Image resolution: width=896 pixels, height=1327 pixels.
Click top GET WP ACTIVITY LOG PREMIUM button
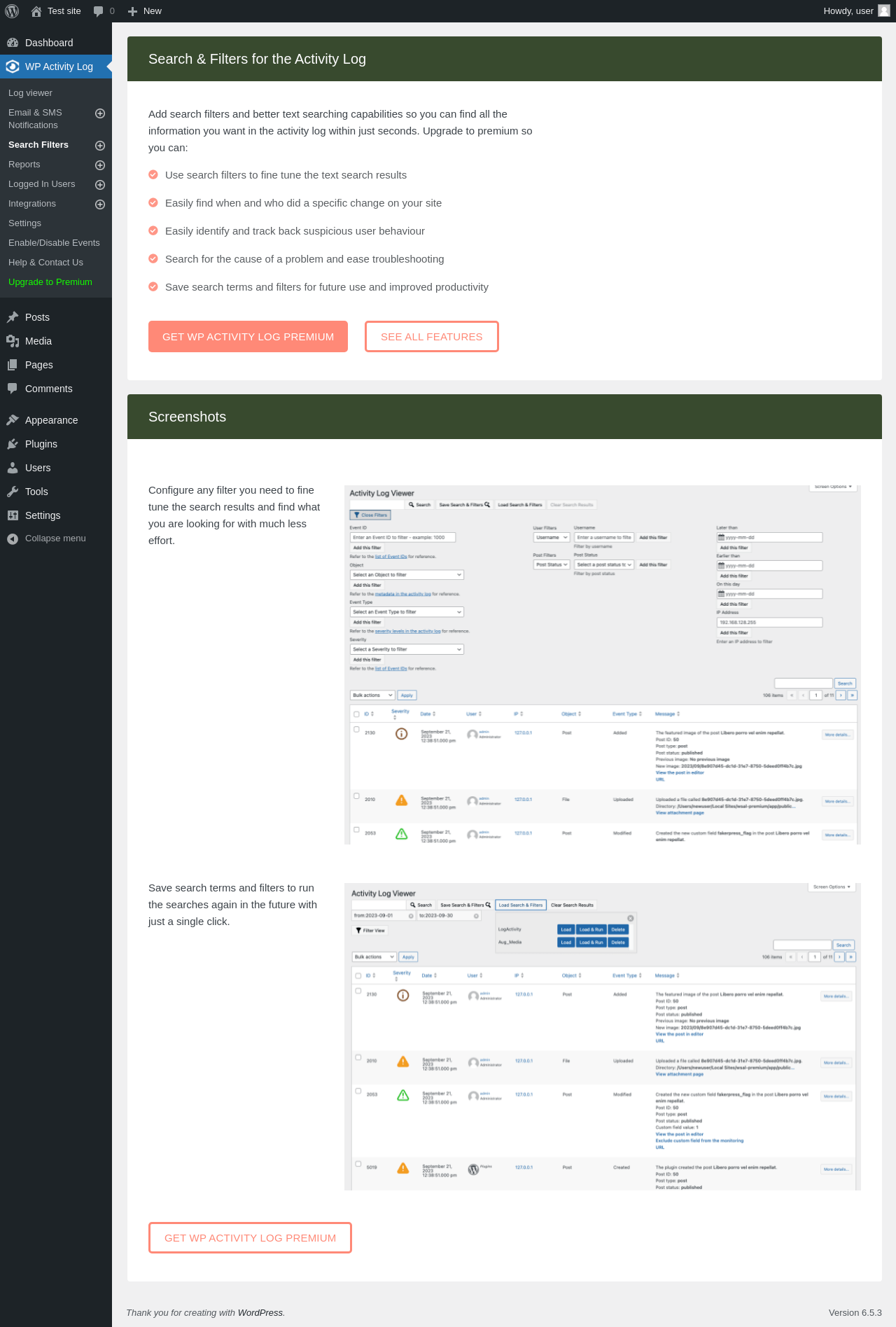coord(248,337)
